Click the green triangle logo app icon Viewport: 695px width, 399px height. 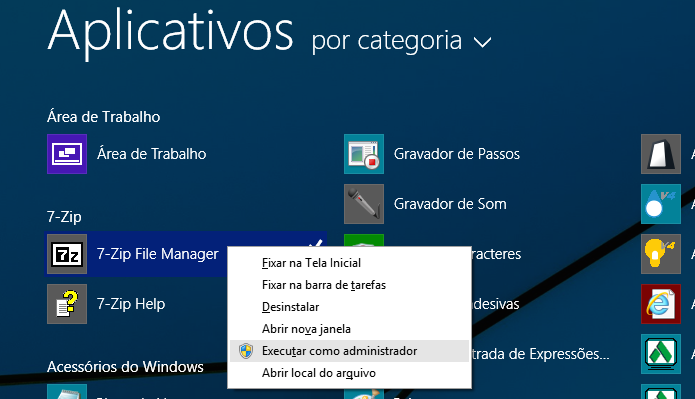(661, 354)
